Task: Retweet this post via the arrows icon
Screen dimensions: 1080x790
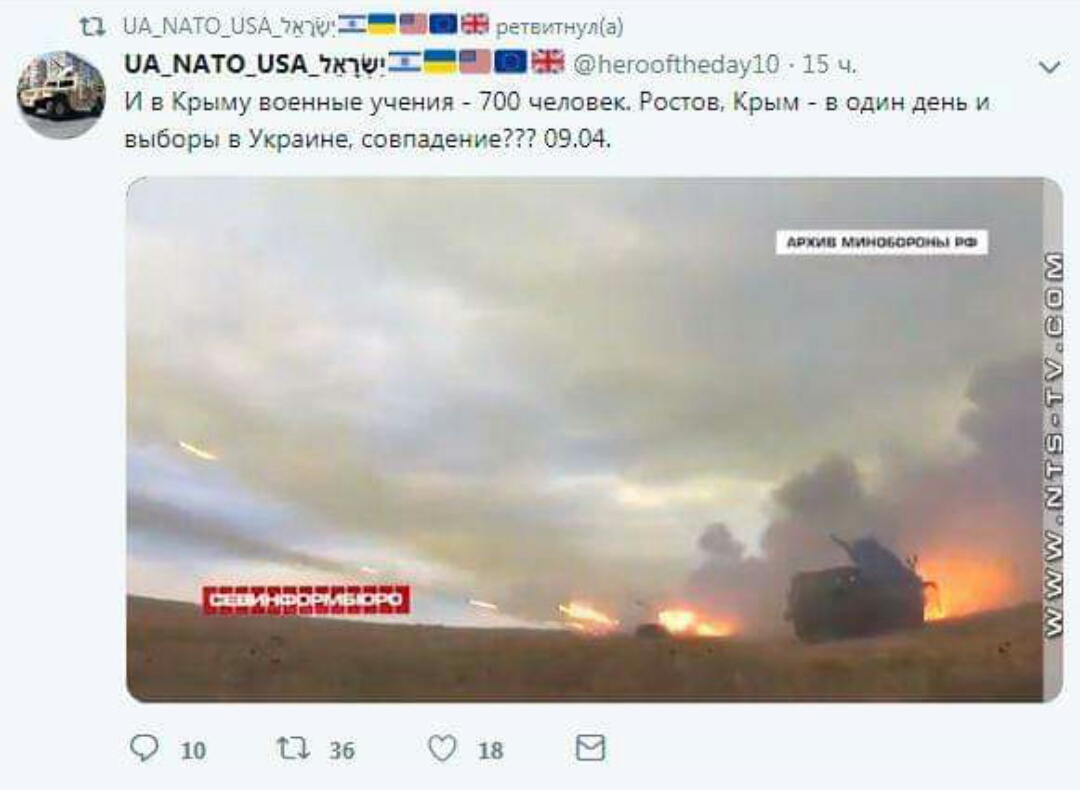Action: 293,748
